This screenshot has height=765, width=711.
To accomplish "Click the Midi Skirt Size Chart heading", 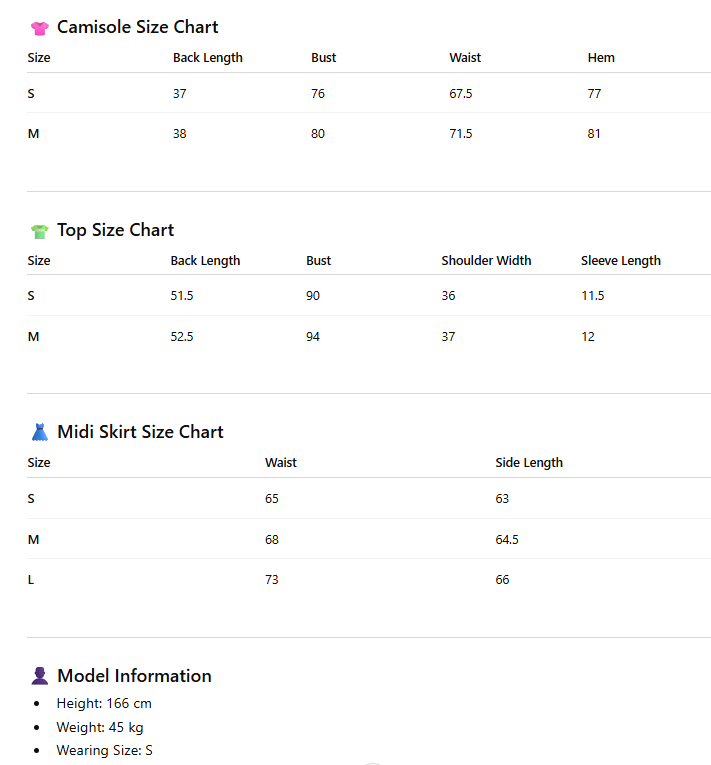I will click(140, 432).
